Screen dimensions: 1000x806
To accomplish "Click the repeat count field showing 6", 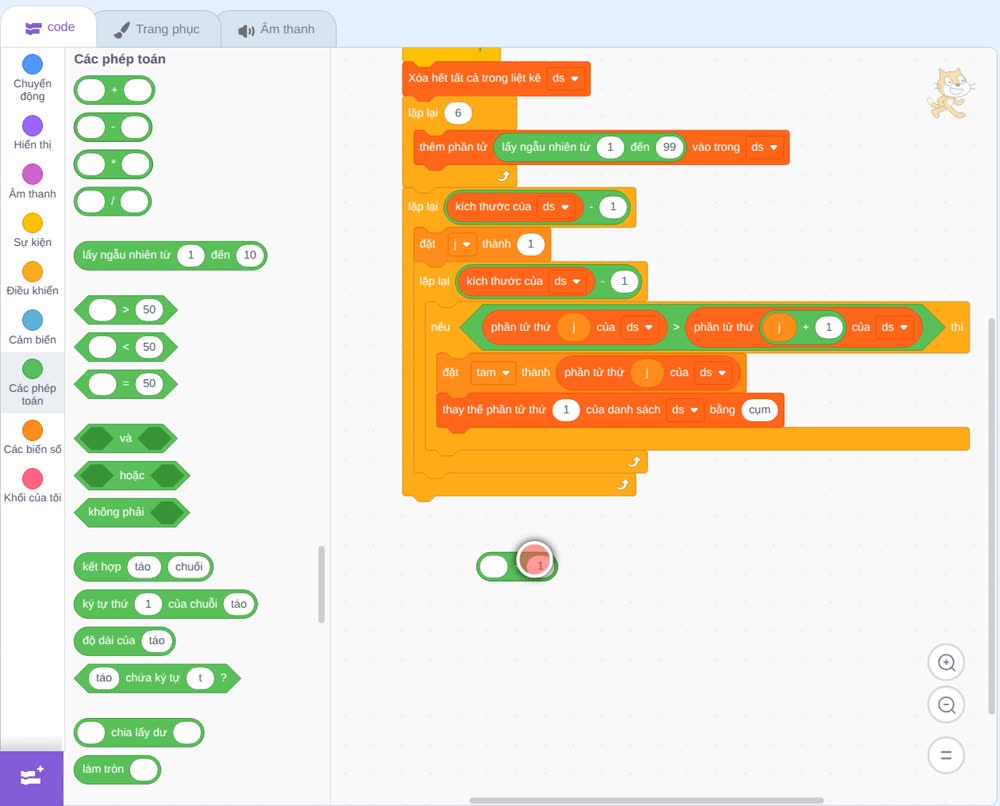I will click(458, 114).
